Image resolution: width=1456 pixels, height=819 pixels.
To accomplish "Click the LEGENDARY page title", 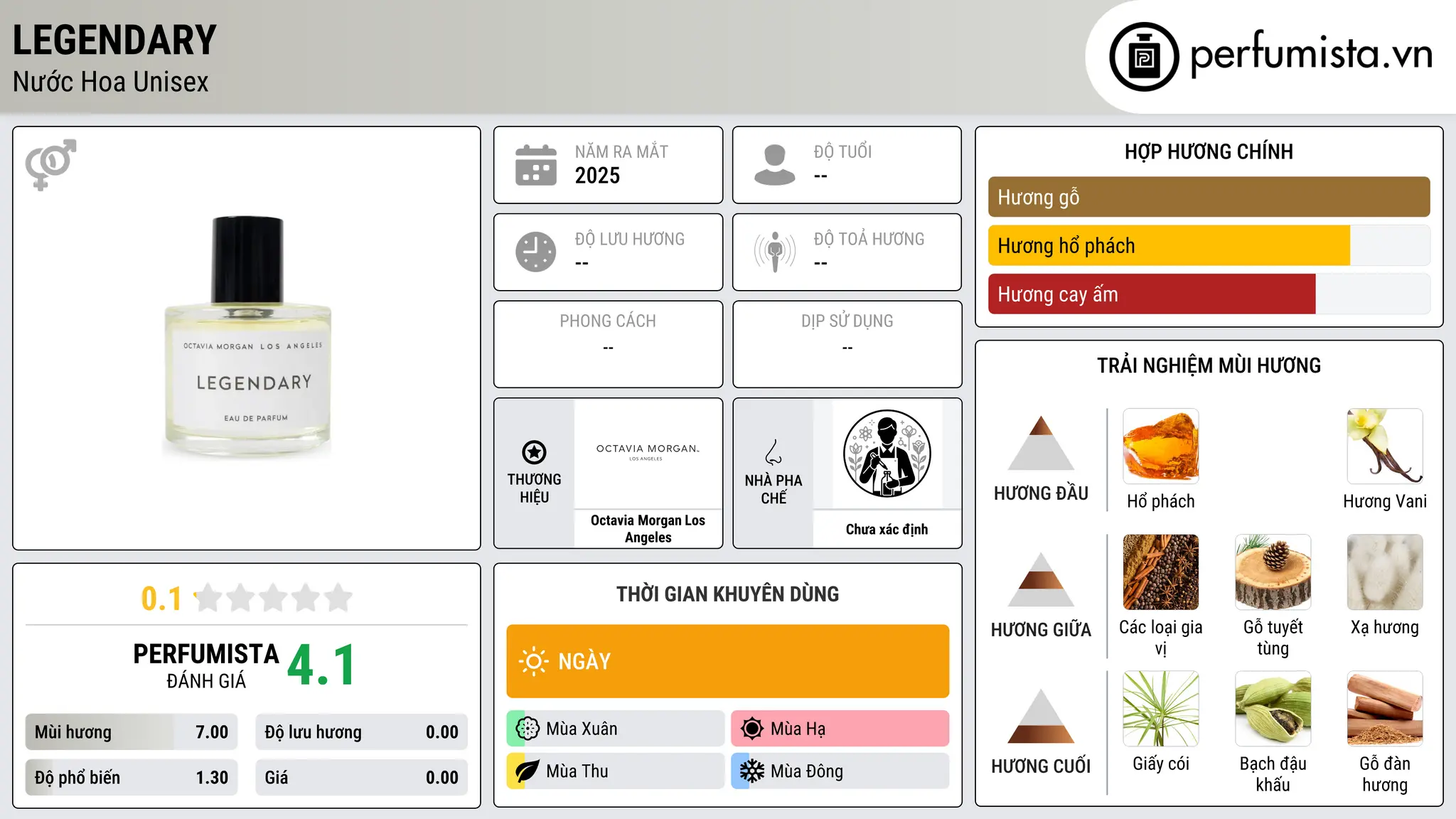I will click(x=114, y=40).
